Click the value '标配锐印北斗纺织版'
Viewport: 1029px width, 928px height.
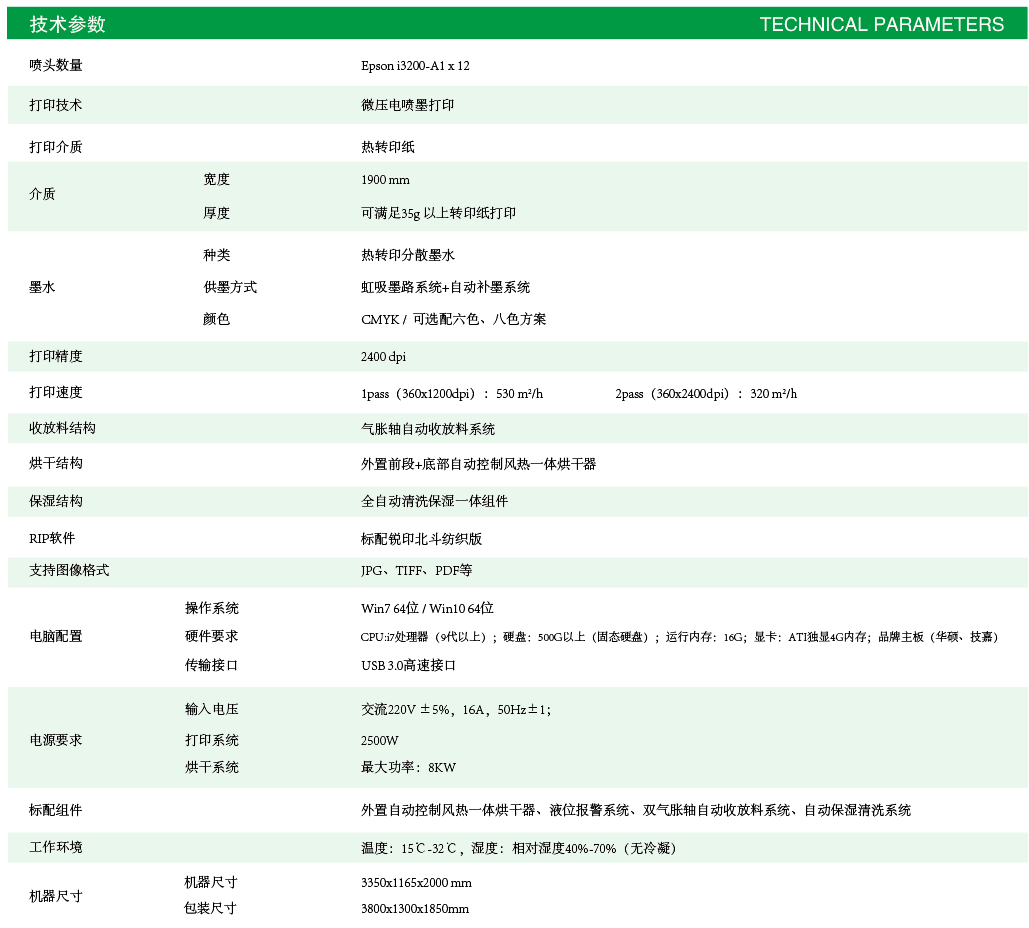[421, 539]
